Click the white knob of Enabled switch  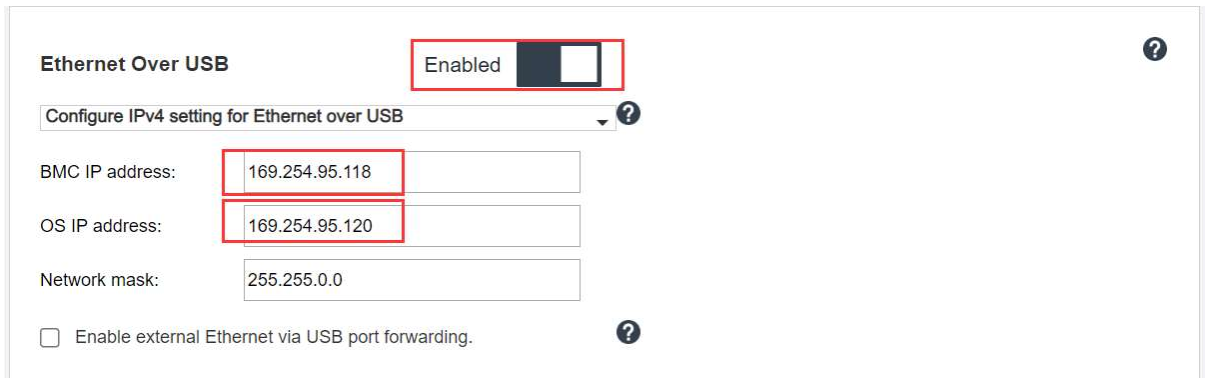point(580,65)
